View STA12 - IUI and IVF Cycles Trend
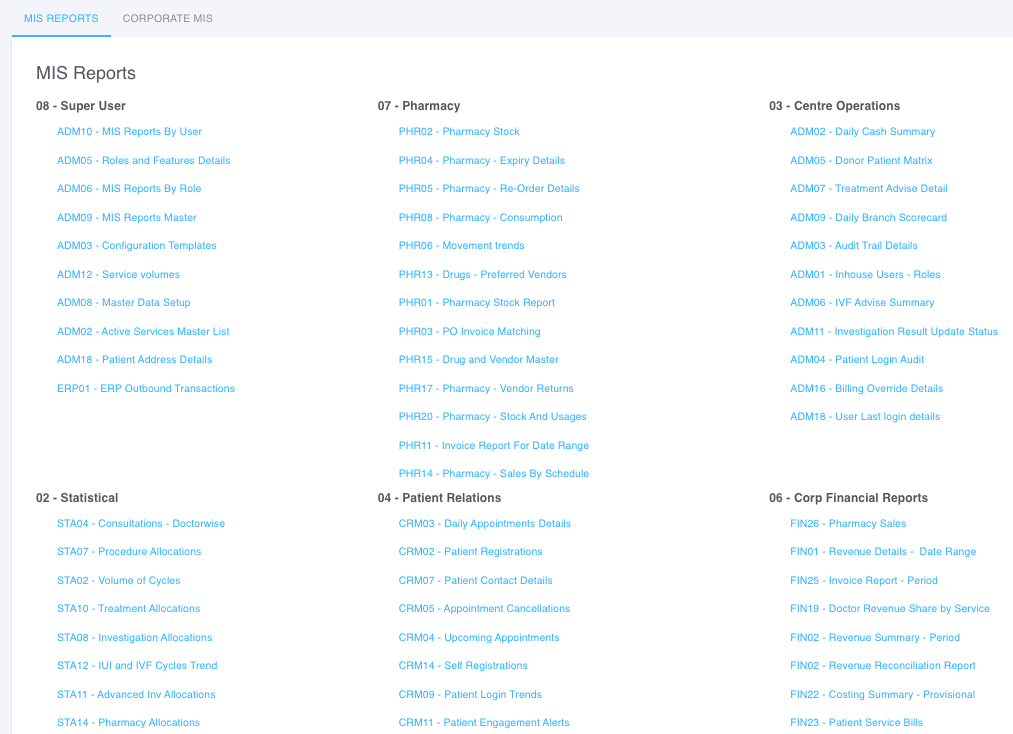This screenshot has width=1013, height=734. [x=137, y=666]
